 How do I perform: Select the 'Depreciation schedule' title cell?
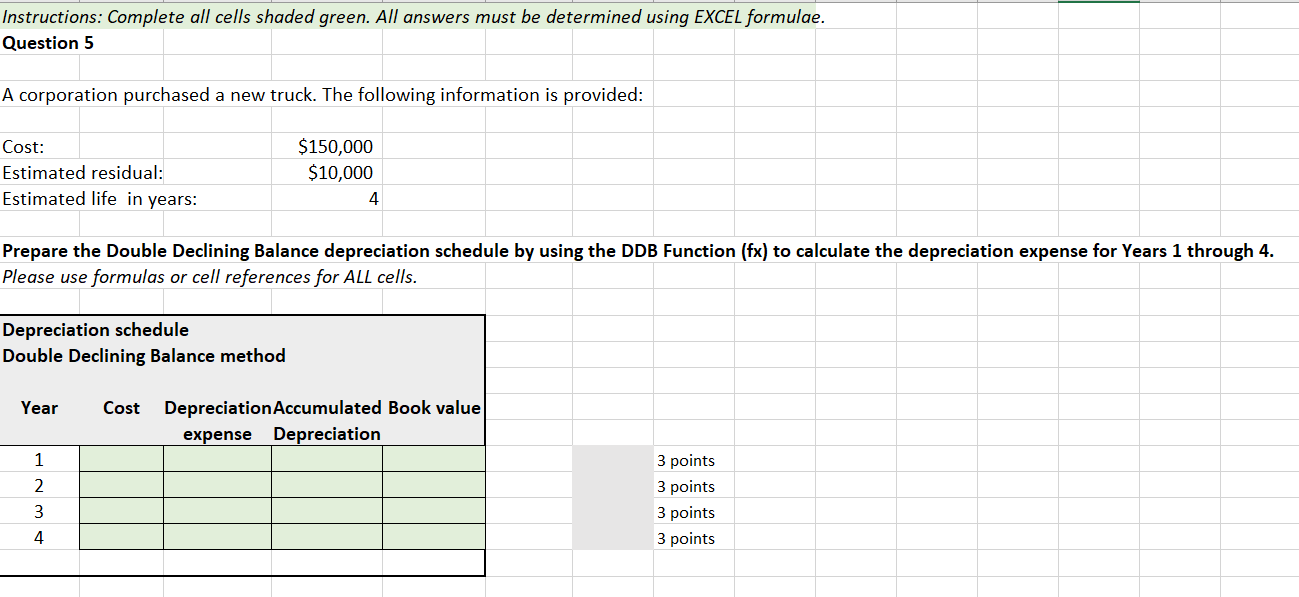pos(96,330)
